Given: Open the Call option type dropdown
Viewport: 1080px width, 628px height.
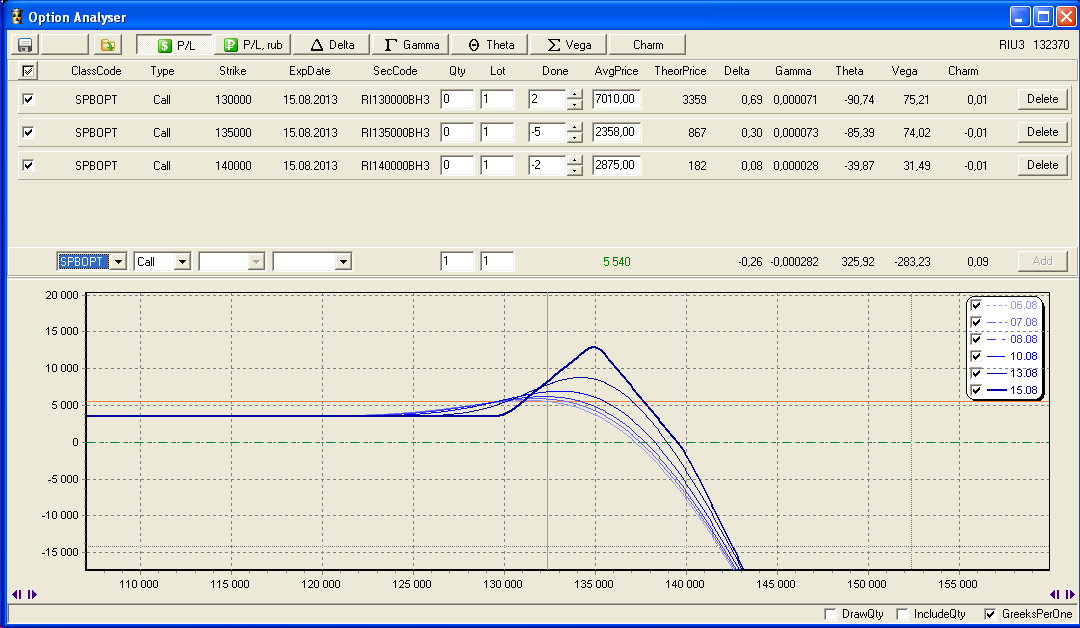Looking at the screenshot, I should point(182,262).
